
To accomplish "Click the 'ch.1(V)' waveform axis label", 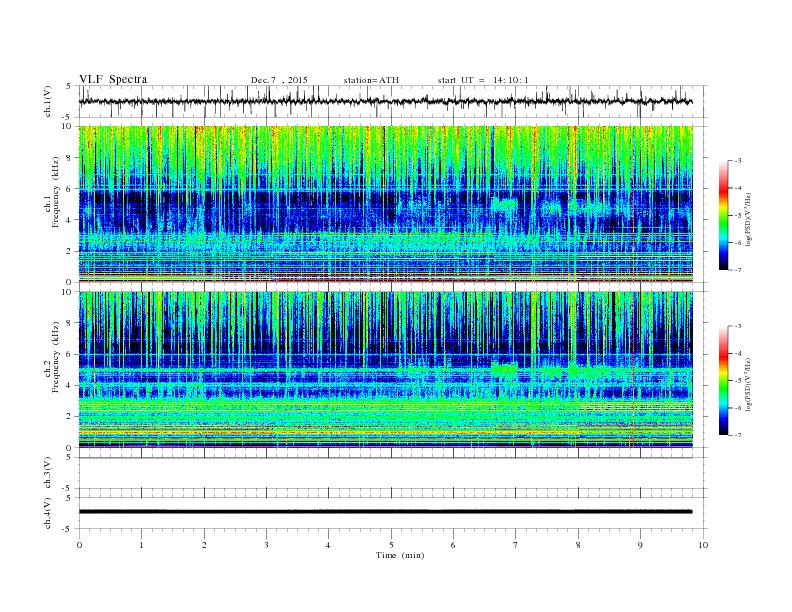I will tap(48, 101).
